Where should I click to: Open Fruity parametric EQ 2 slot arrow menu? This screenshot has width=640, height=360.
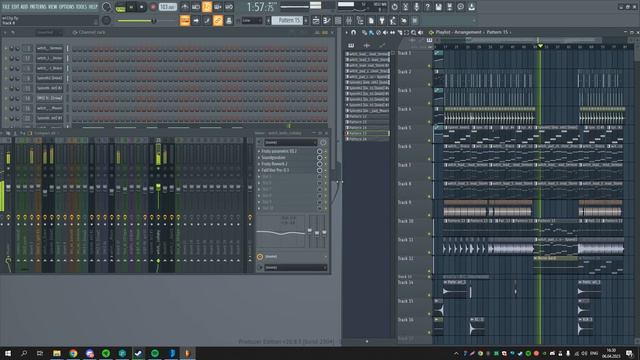[259, 151]
